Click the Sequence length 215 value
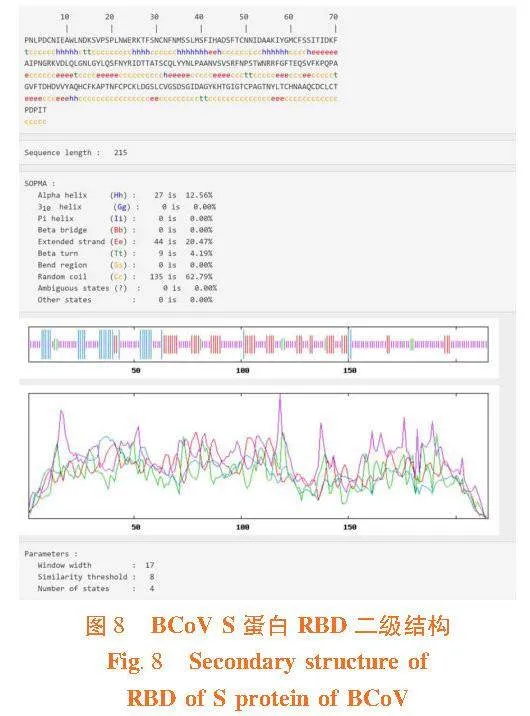The height and width of the screenshot is (716, 530). pos(121,153)
